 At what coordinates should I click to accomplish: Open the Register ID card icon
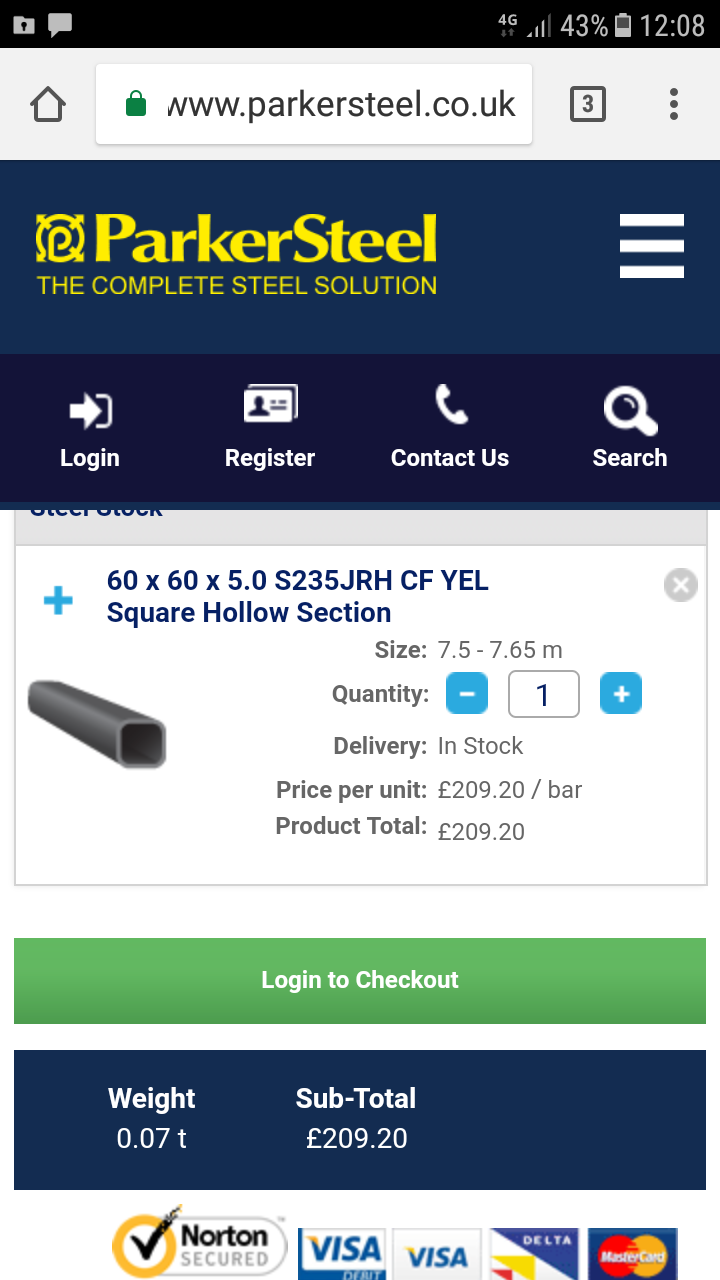click(270, 406)
